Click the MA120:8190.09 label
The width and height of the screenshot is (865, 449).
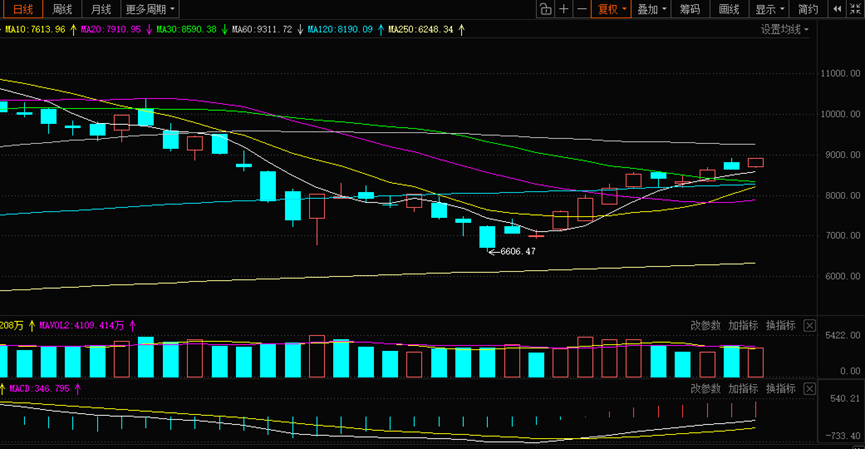click(340, 29)
